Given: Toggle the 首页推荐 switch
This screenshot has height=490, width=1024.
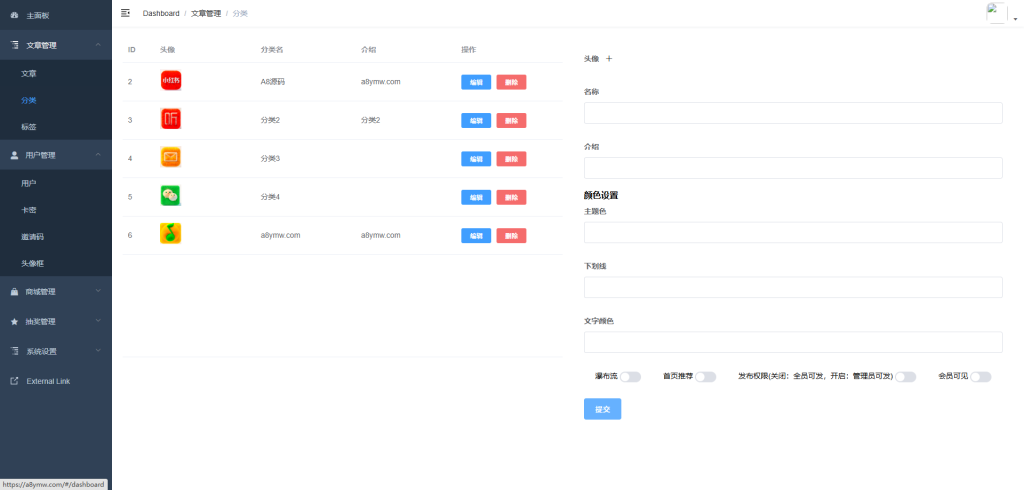Looking at the screenshot, I should coord(705,377).
